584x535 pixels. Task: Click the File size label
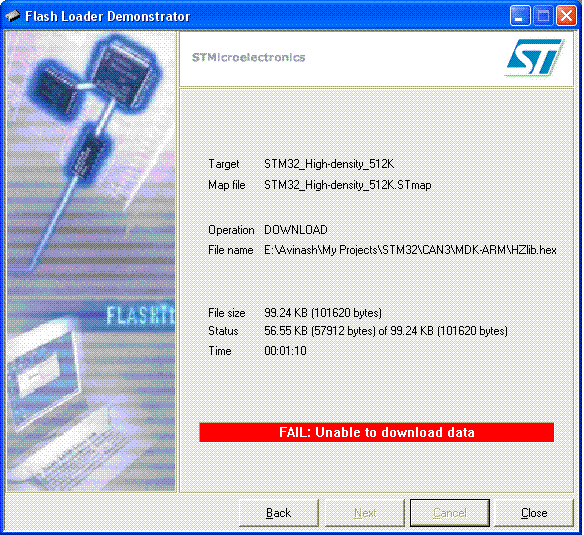click(226, 313)
